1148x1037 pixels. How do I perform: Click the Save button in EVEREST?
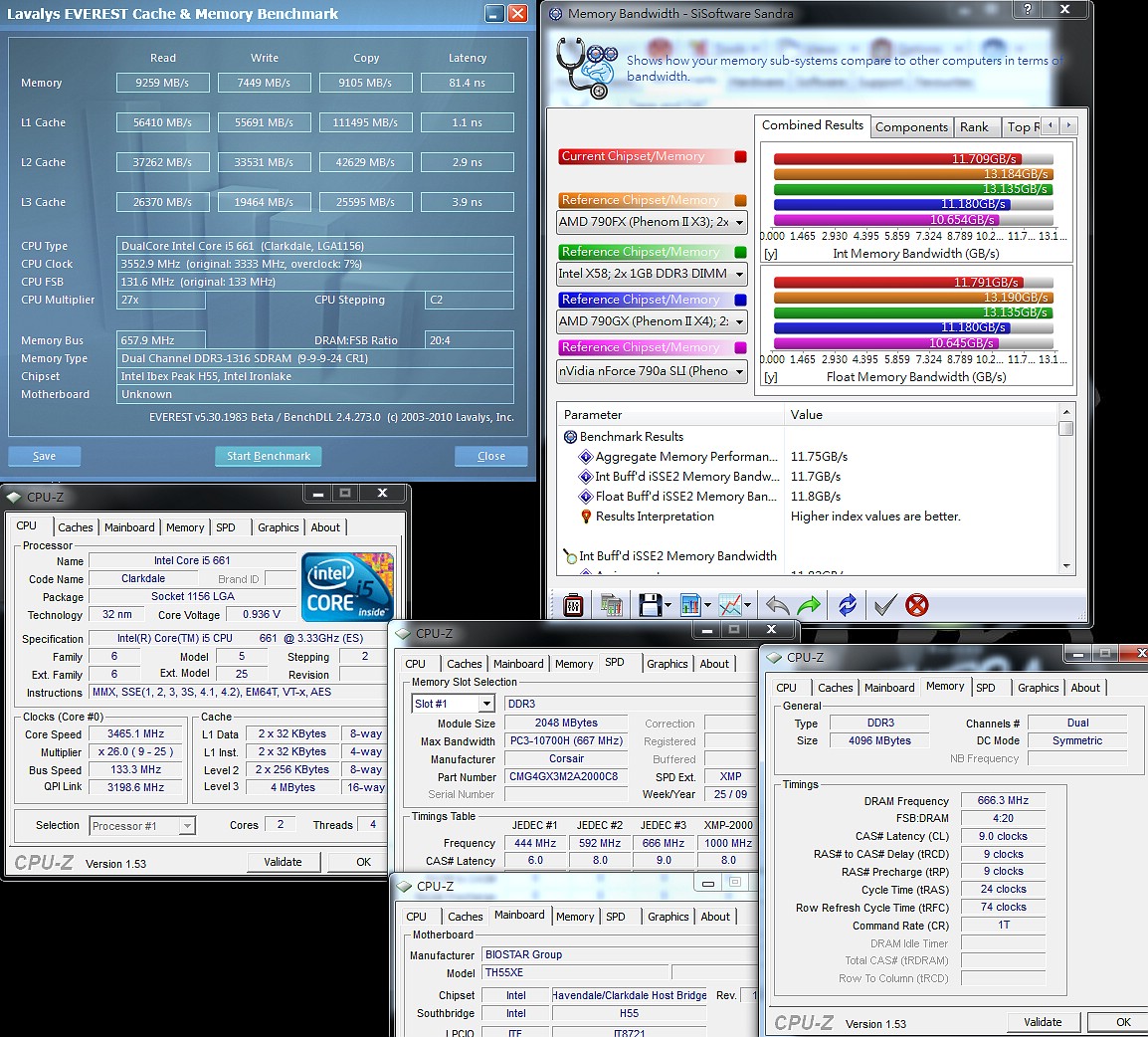pyautogui.click(x=44, y=456)
